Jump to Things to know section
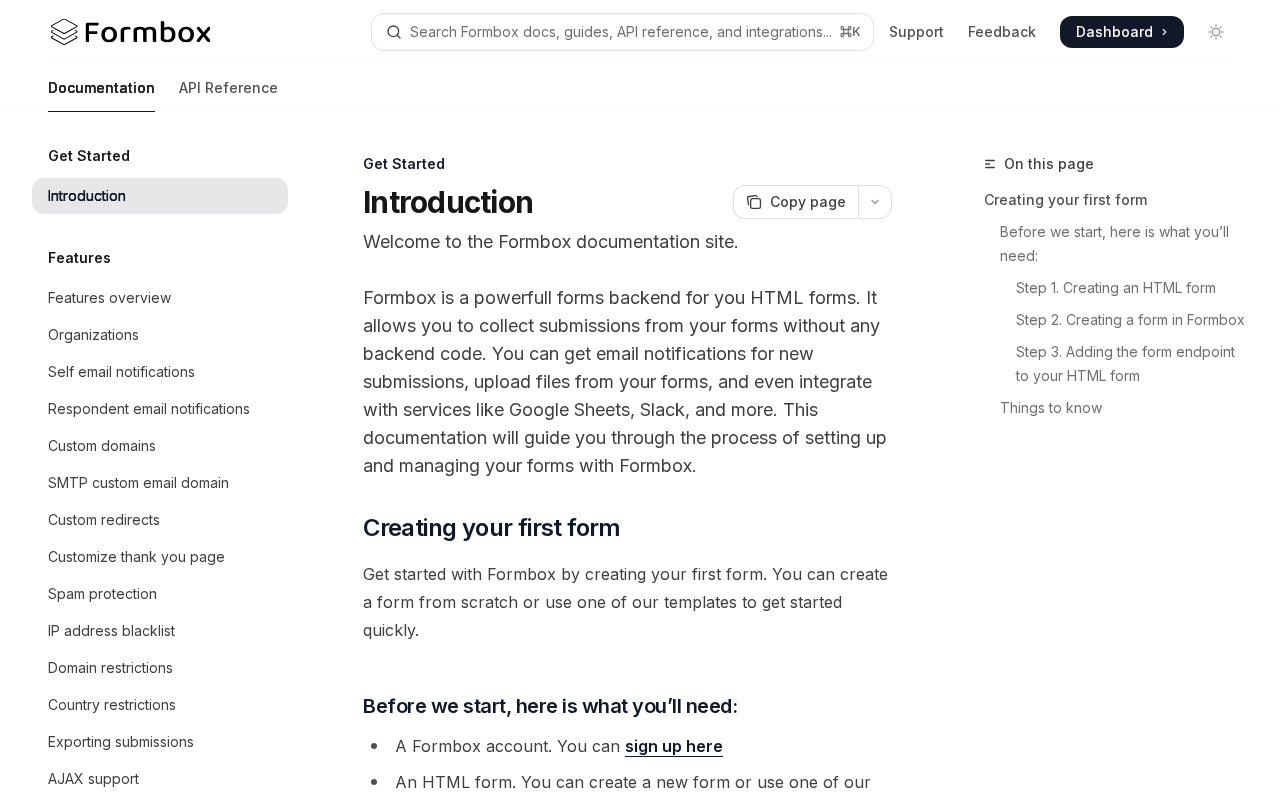 click(x=1051, y=408)
